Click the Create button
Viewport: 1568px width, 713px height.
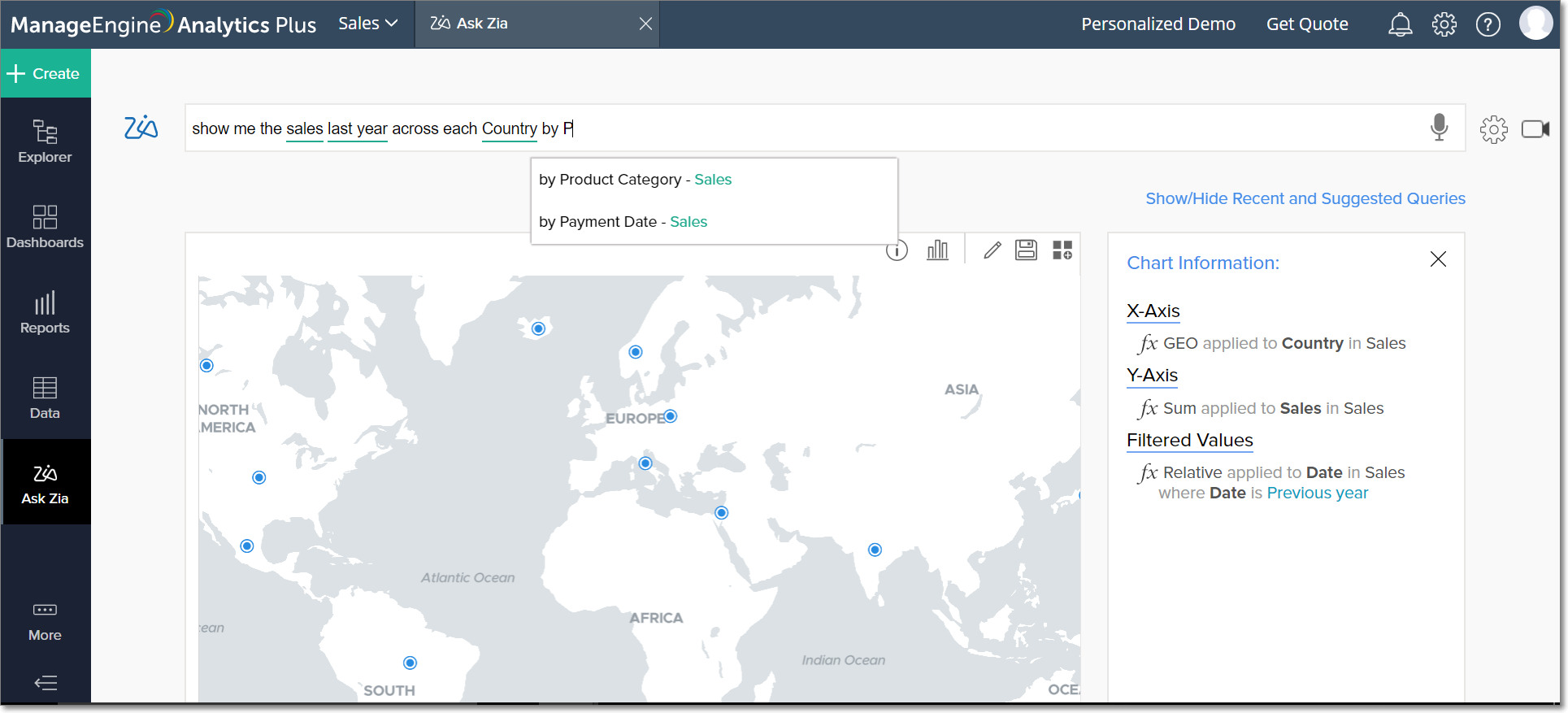pyautogui.click(x=46, y=73)
